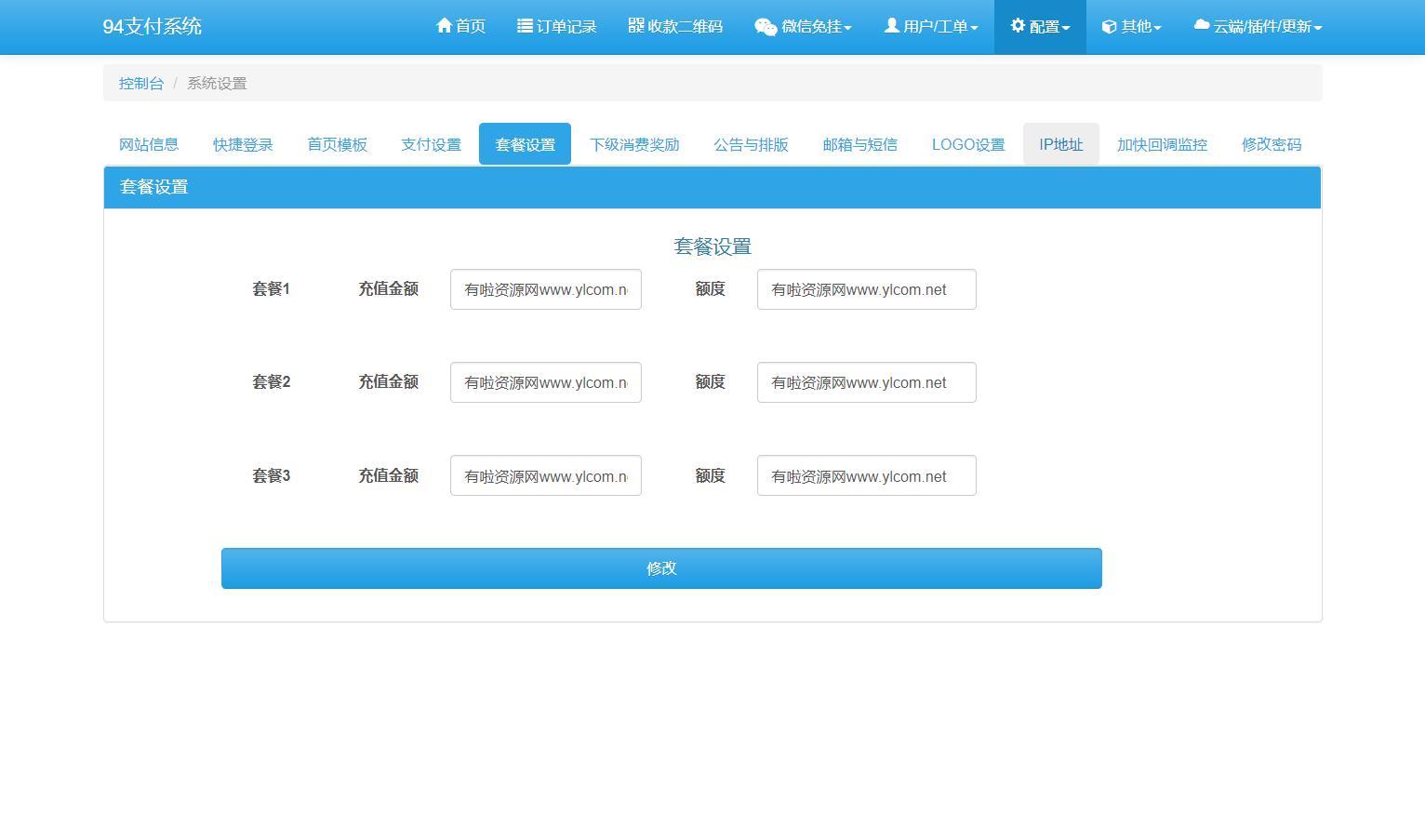This screenshot has width=1425, height=840.
Task: Focus 套餐2 充值金额 input field
Action: [x=546, y=382]
